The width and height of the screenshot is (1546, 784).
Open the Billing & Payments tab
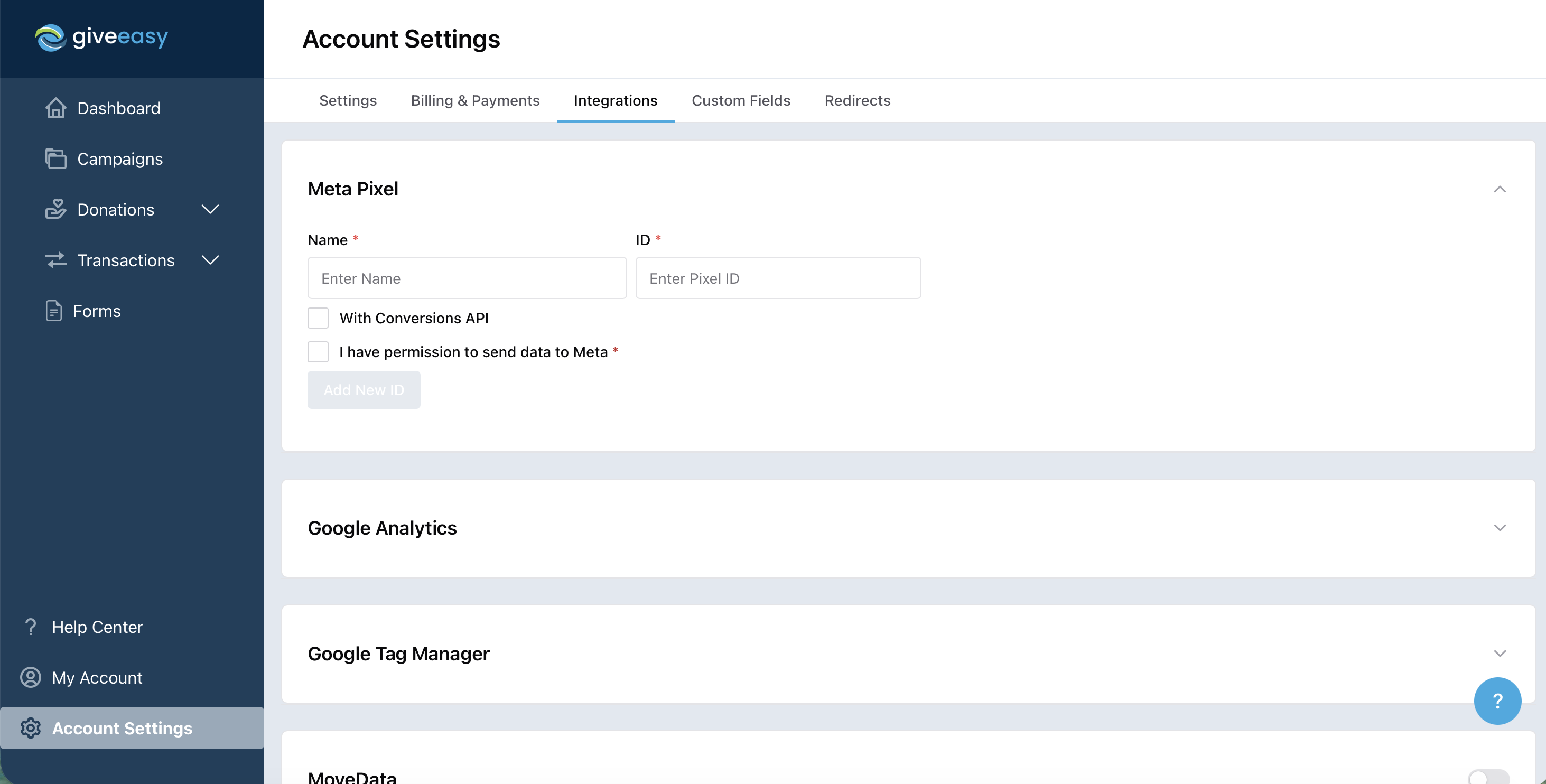pyautogui.click(x=476, y=100)
